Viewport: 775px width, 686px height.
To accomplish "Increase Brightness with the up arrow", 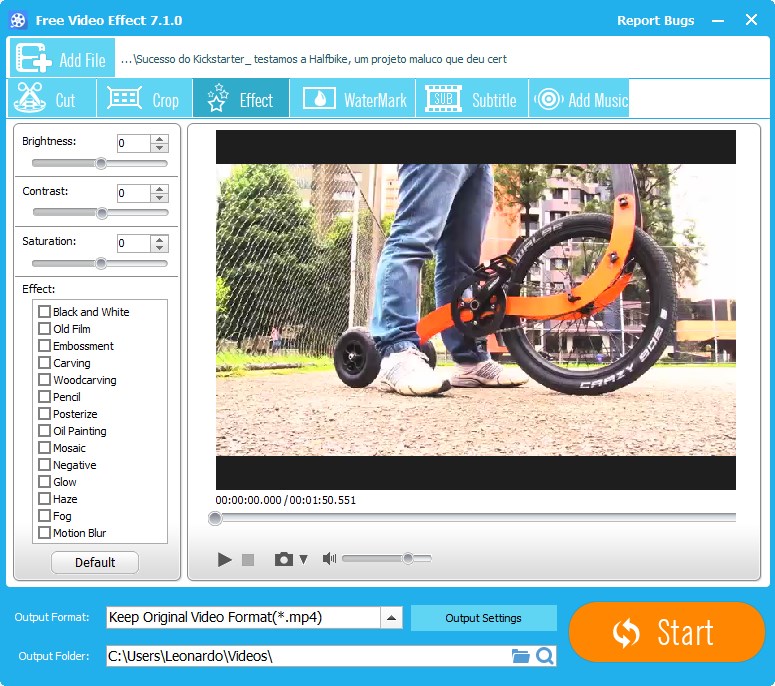I will [159, 138].
